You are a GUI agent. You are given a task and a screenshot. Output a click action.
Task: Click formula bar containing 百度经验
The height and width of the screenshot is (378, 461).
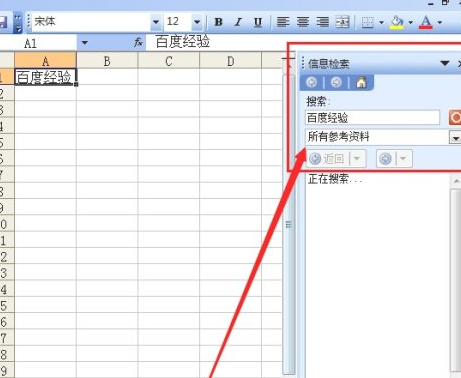(x=303, y=42)
